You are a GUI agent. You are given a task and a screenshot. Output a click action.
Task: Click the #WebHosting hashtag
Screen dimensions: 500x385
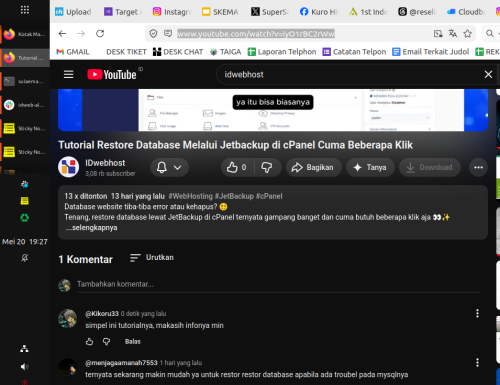point(190,196)
